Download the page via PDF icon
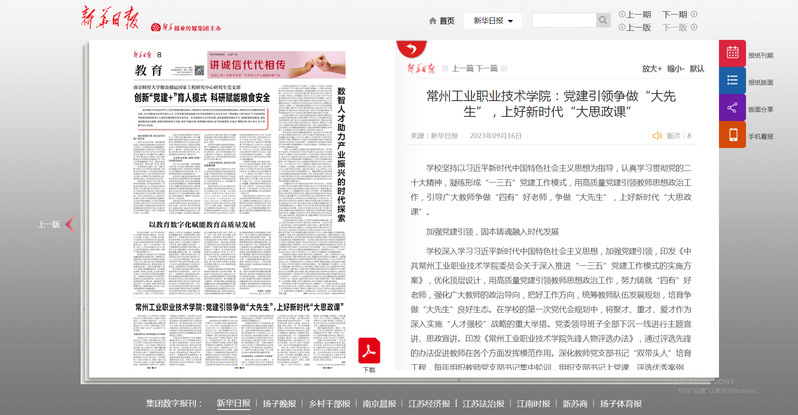The image size is (798, 415). click(369, 352)
